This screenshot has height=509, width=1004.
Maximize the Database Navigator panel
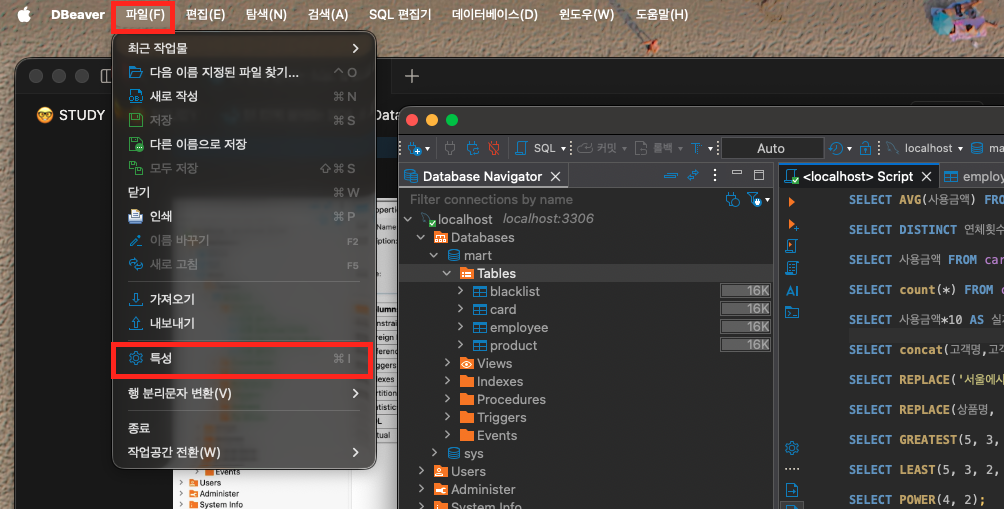(759, 175)
